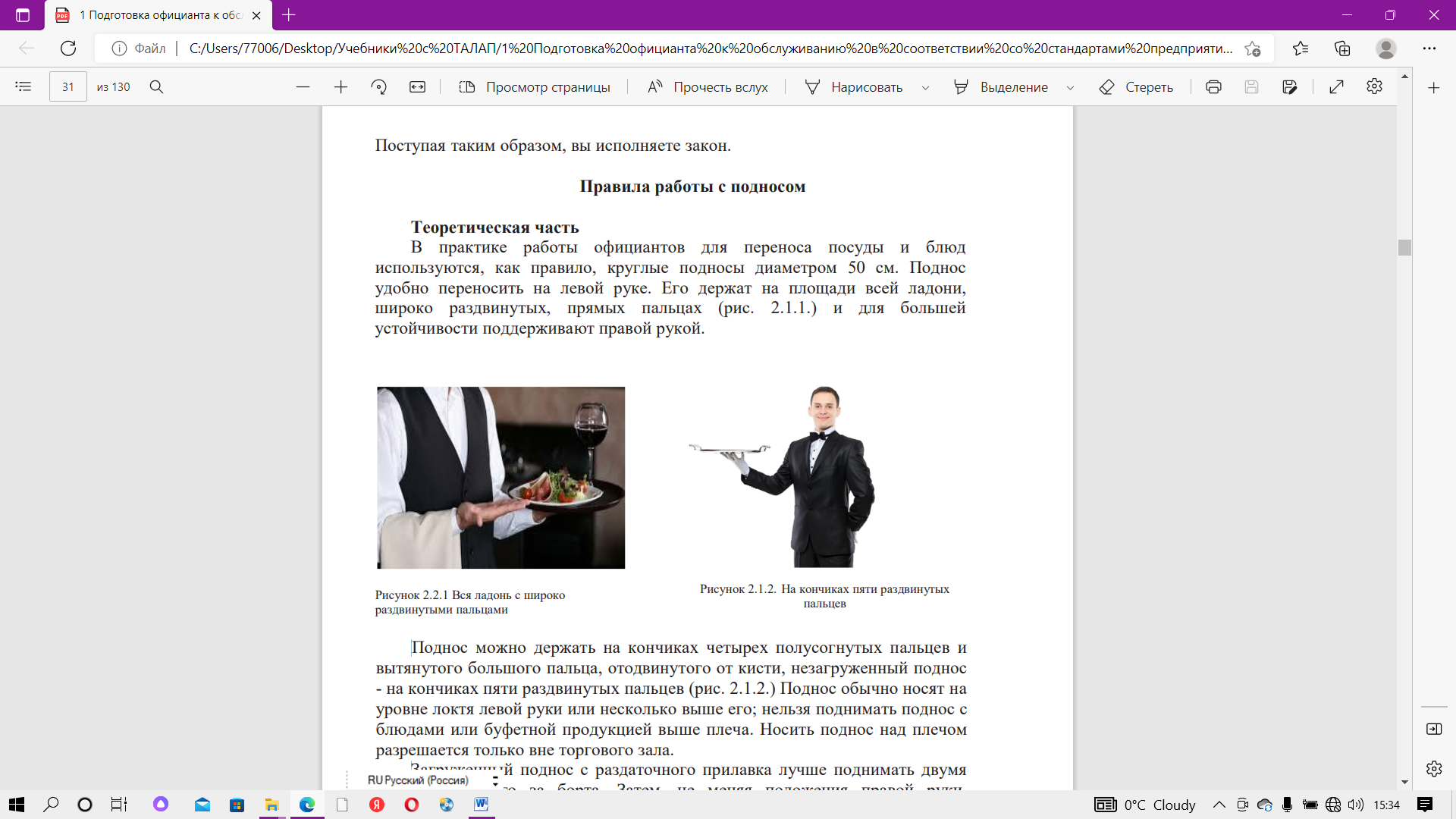The width and height of the screenshot is (1456, 819).
Task: Open Collections in Edge
Action: (x=1342, y=49)
